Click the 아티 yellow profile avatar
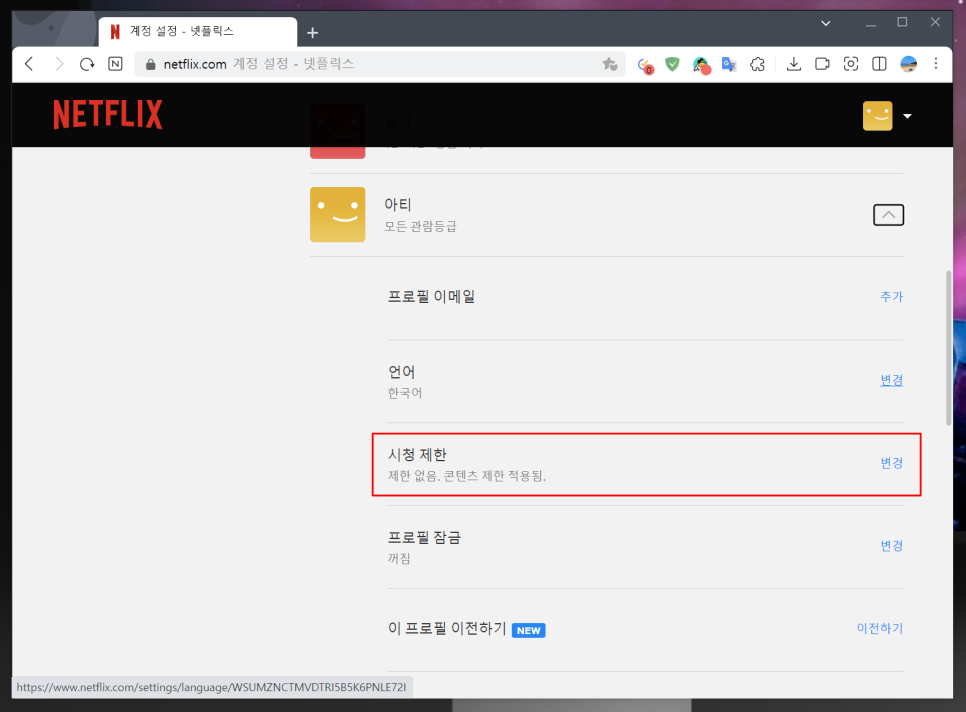Viewport: 966px width, 712px height. pos(338,214)
